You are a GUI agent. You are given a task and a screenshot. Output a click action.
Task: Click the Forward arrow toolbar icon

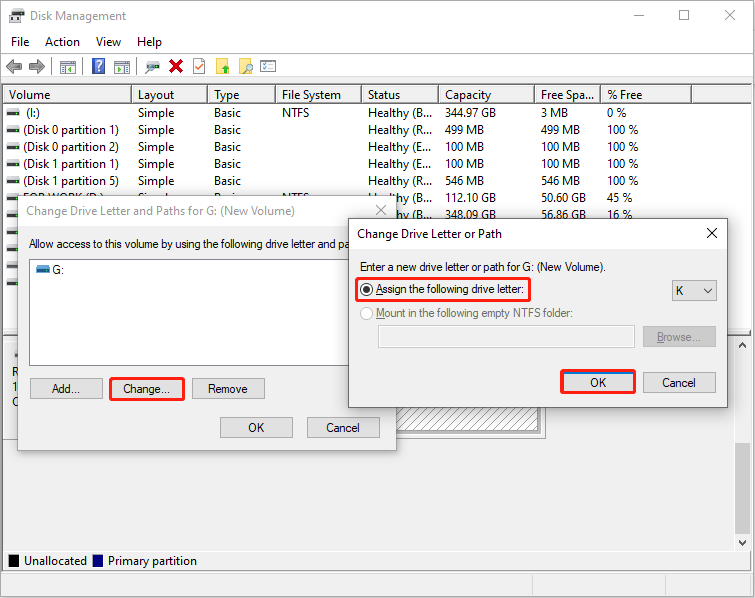coord(37,66)
